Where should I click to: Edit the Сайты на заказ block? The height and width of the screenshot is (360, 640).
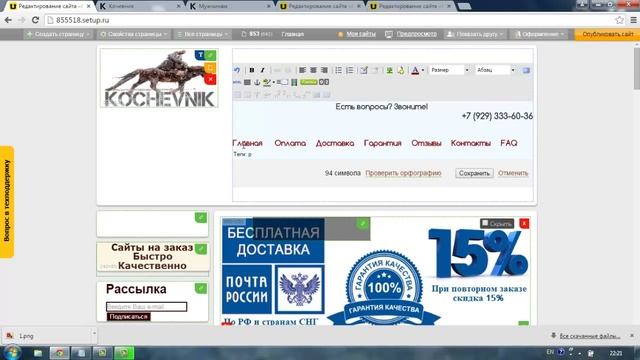[x=201, y=249]
